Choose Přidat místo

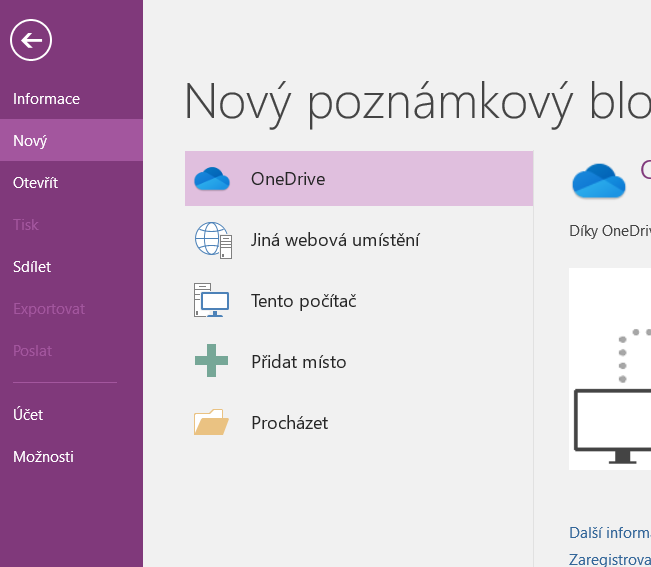[299, 362]
